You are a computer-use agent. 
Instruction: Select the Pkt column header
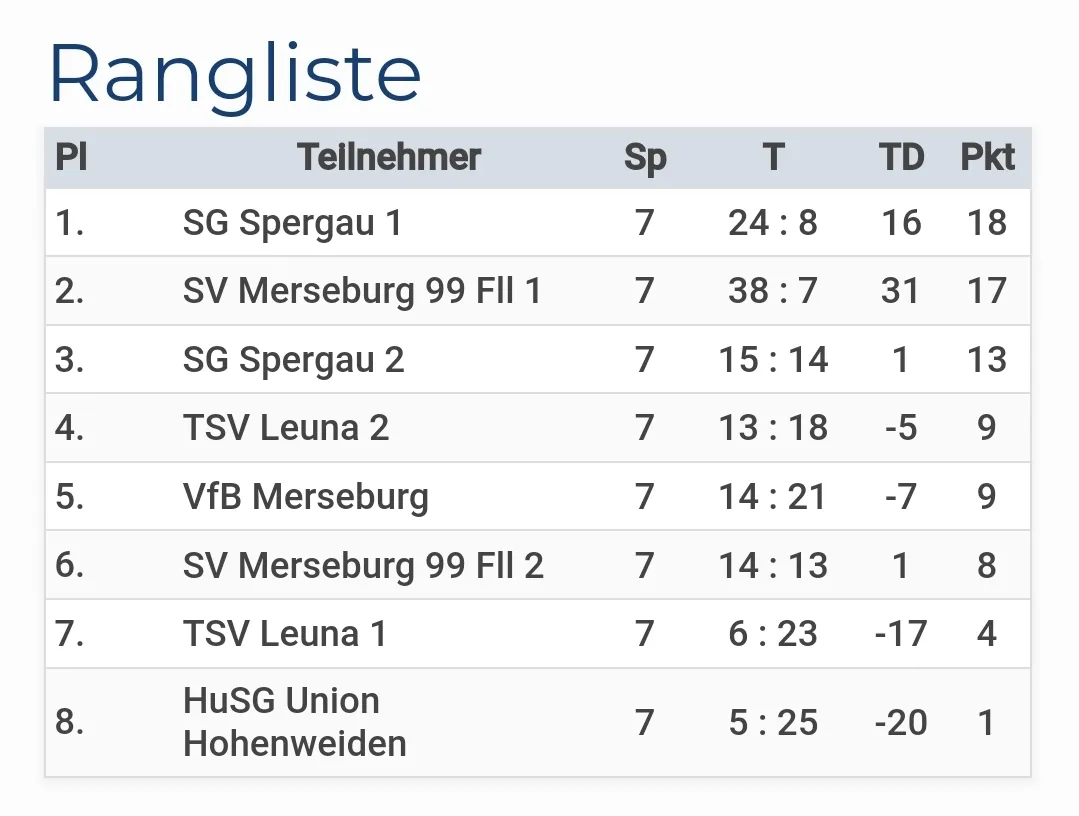coord(987,158)
